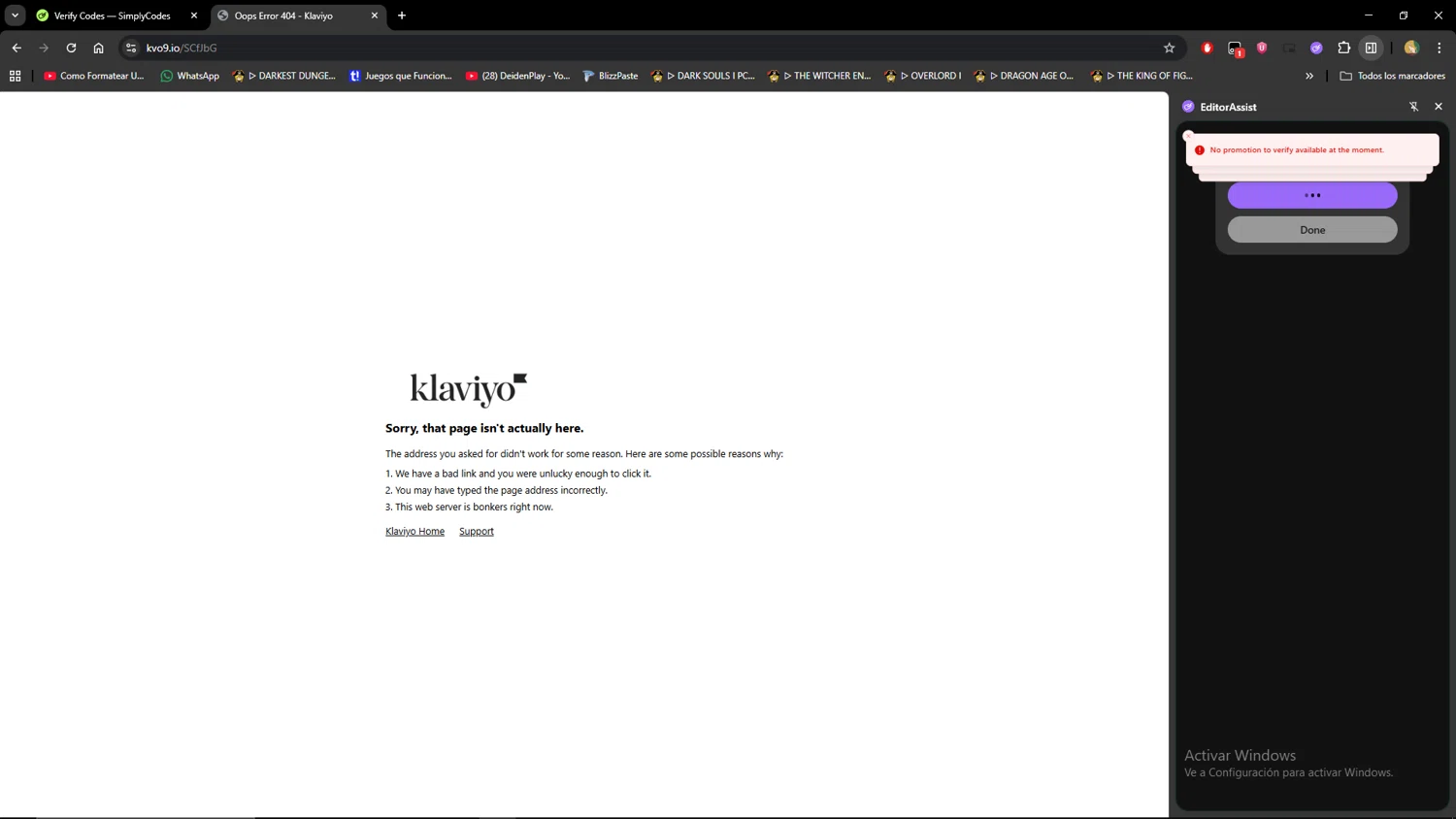This screenshot has height=819, width=1456.
Task: Open the THE WITCHER EN... bookmark
Action: (x=819, y=76)
